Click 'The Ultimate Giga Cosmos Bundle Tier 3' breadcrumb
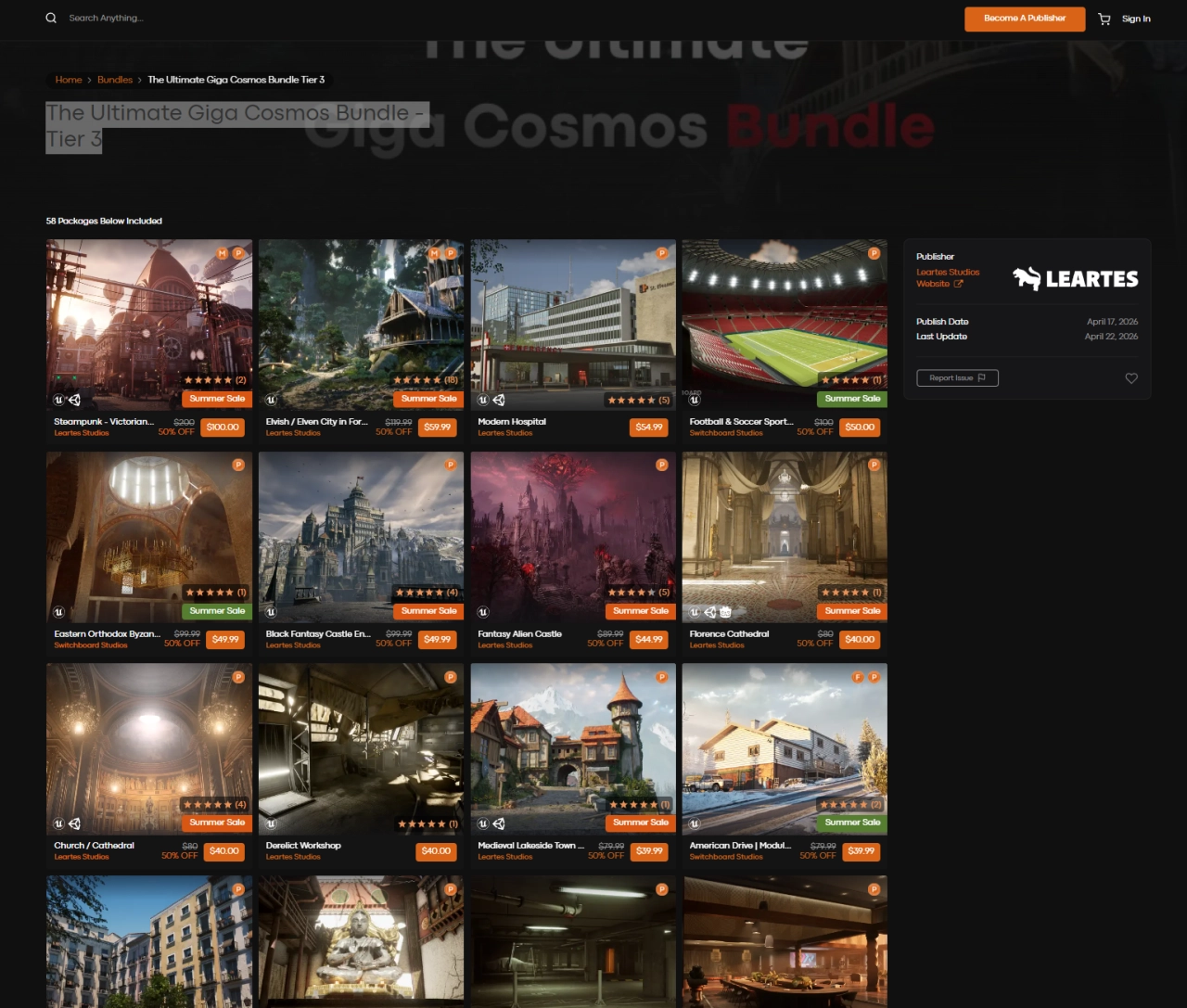Image resolution: width=1187 pixels, height=1008 pixels. 236,80
